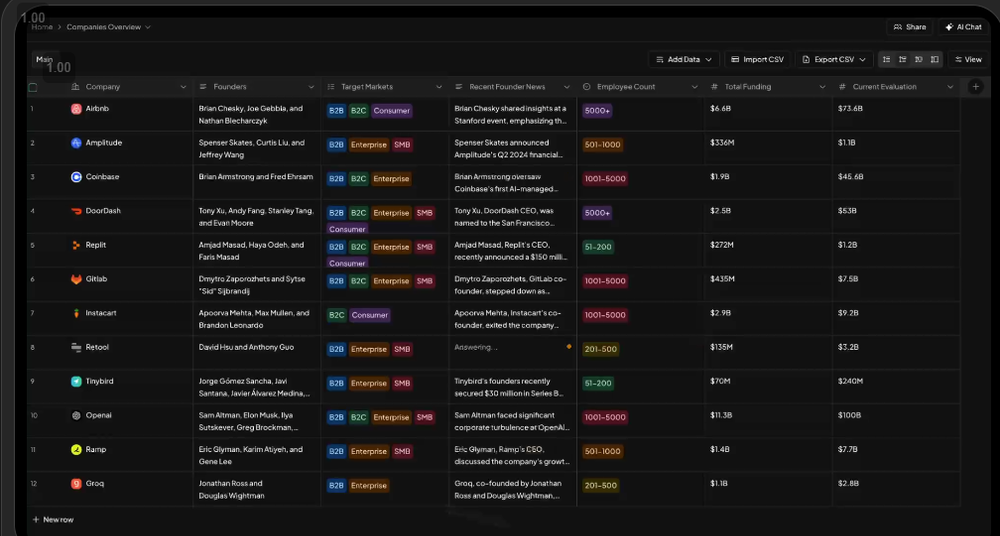Click the Tinybird company logo icon
1000x536 pixels.
(x=76, y=382)
